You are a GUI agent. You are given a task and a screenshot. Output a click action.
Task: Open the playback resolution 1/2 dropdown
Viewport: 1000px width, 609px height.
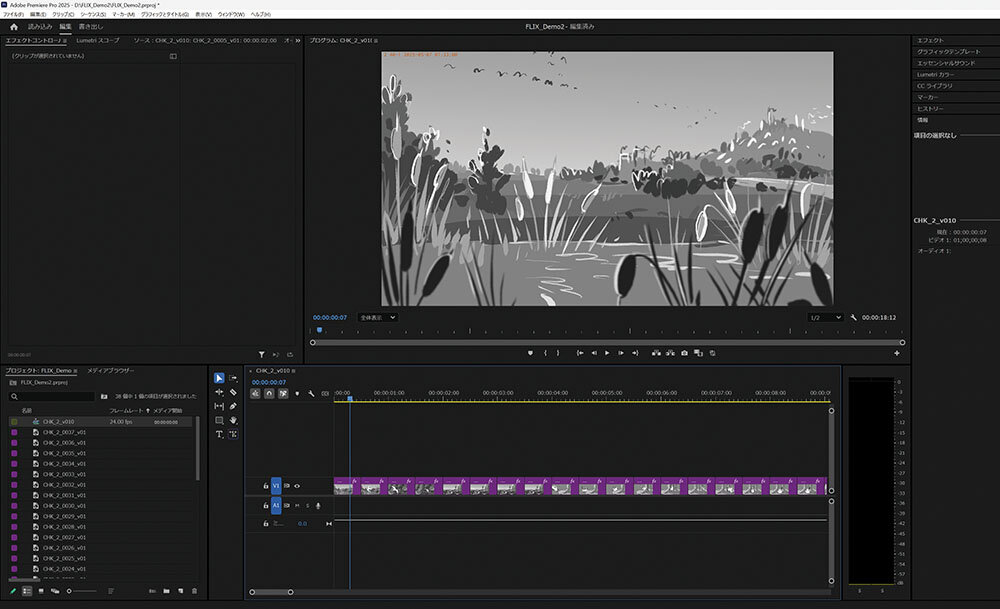tap(825, 318)
